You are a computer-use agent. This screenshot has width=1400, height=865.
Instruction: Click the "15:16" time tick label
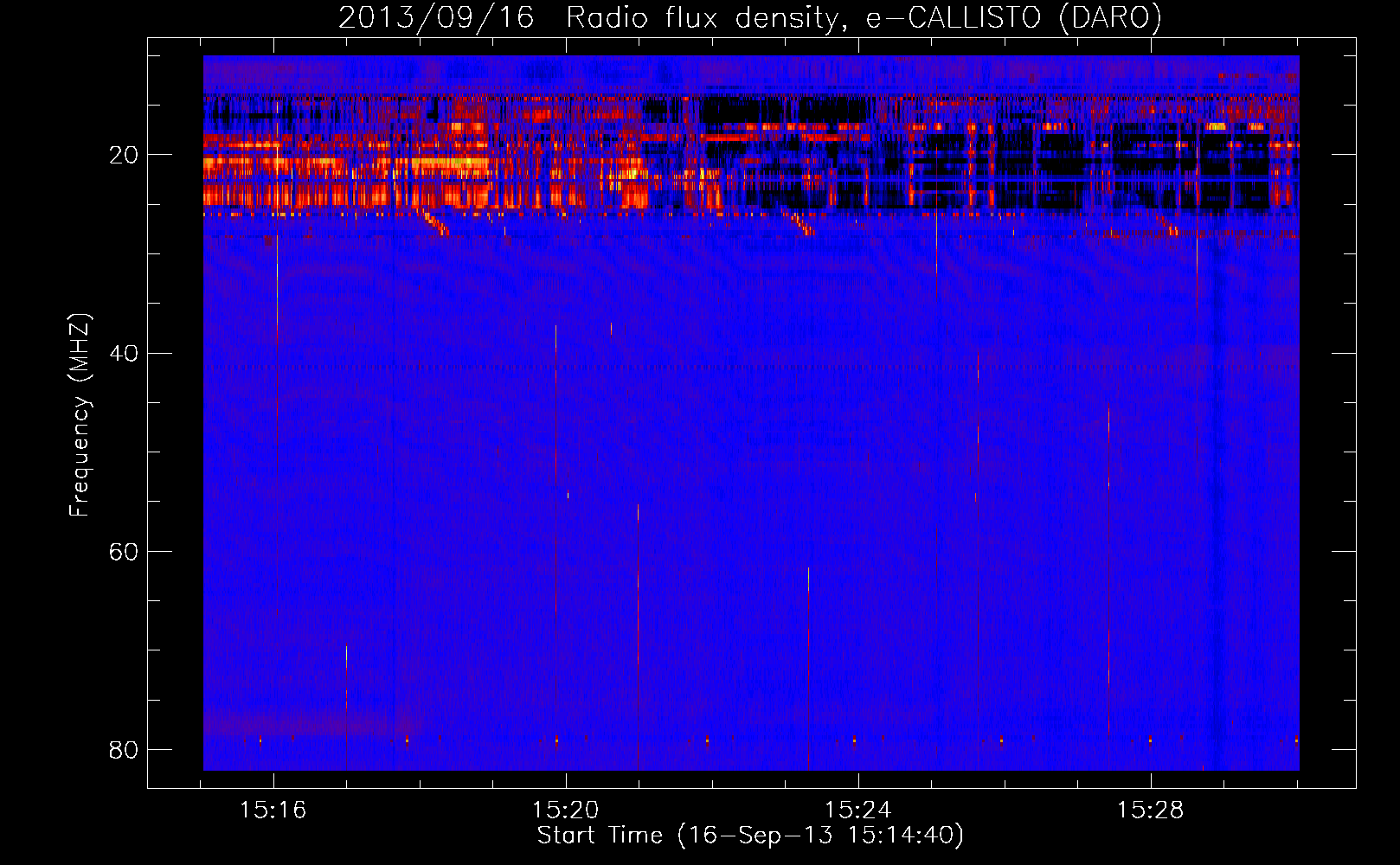pyautogui.click(x=273, y=811)
